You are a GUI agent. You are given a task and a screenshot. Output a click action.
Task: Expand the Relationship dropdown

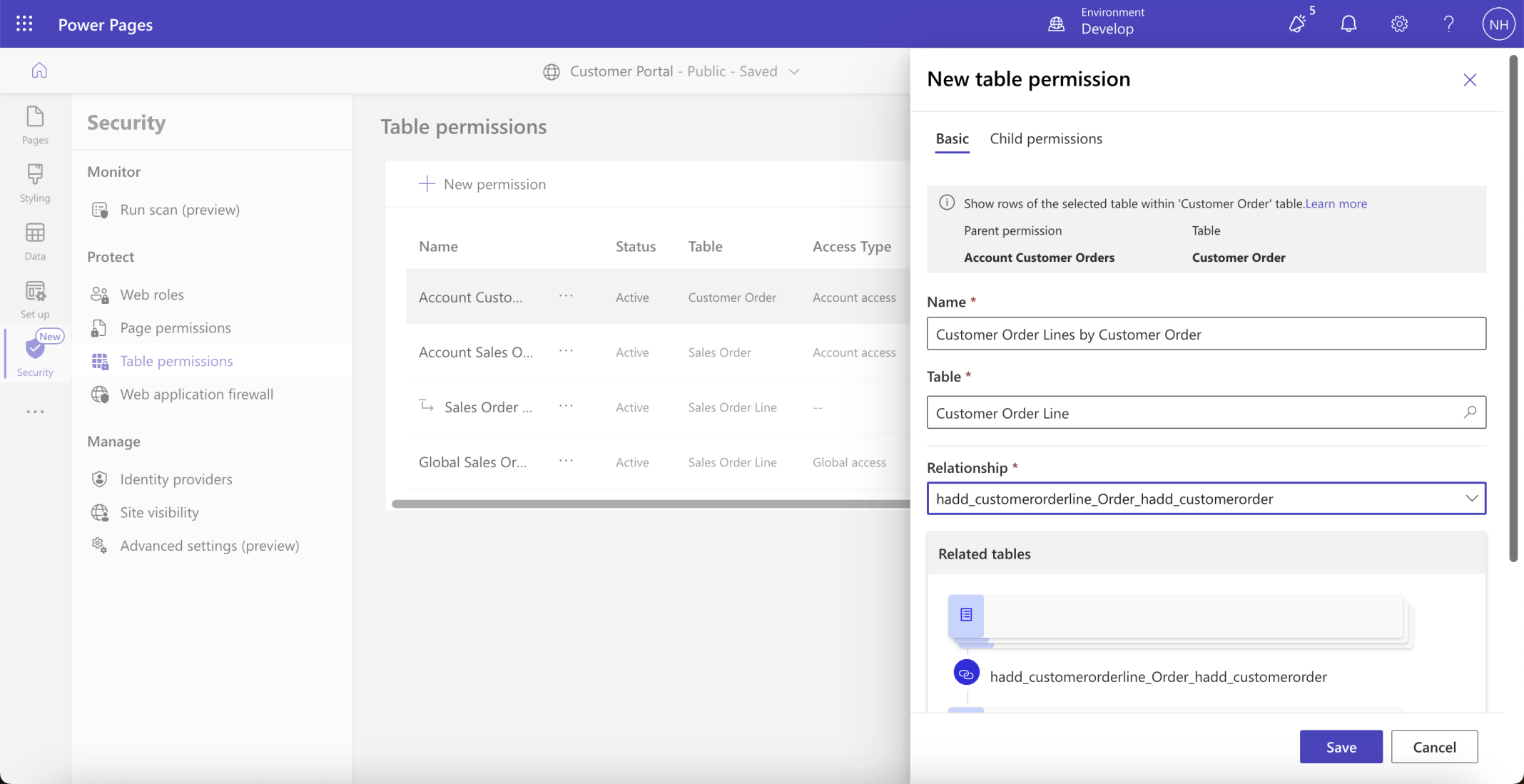point(1471,499)
